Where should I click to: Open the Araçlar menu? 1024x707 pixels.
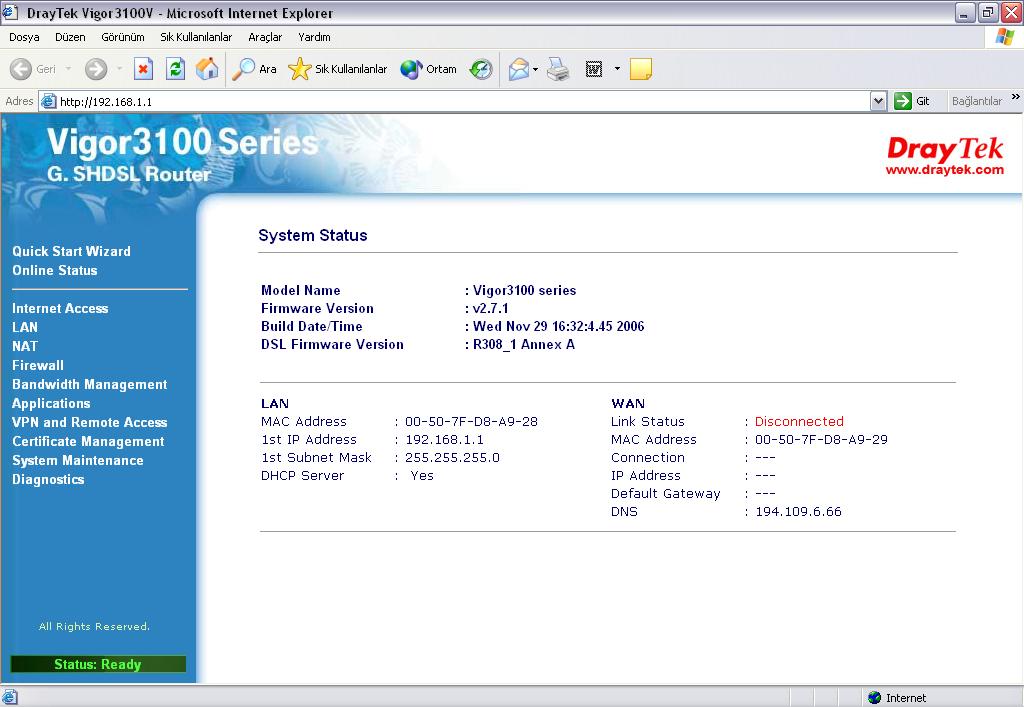pos(265,37)
